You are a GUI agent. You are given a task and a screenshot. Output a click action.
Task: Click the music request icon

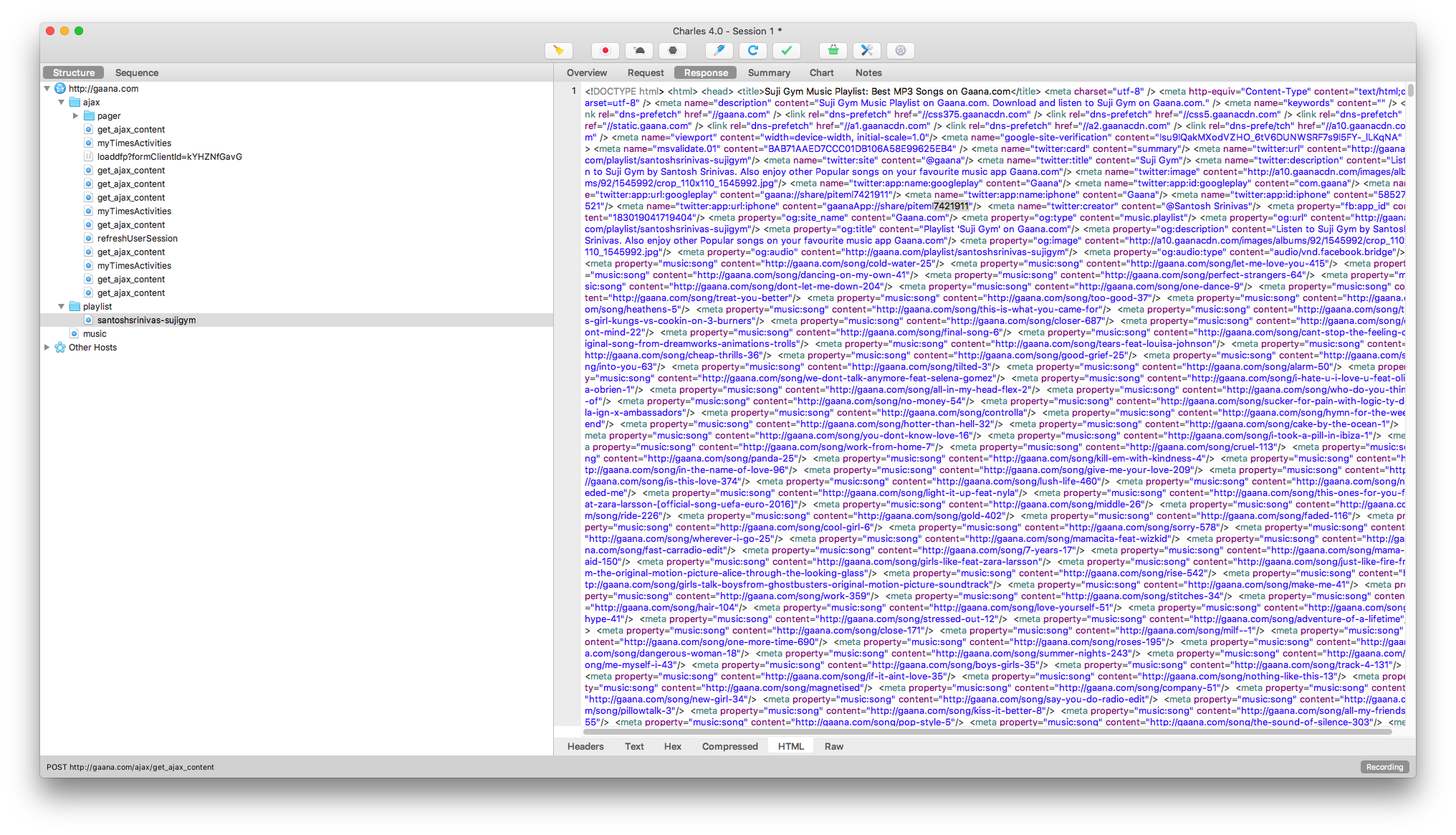pos(75,334)
